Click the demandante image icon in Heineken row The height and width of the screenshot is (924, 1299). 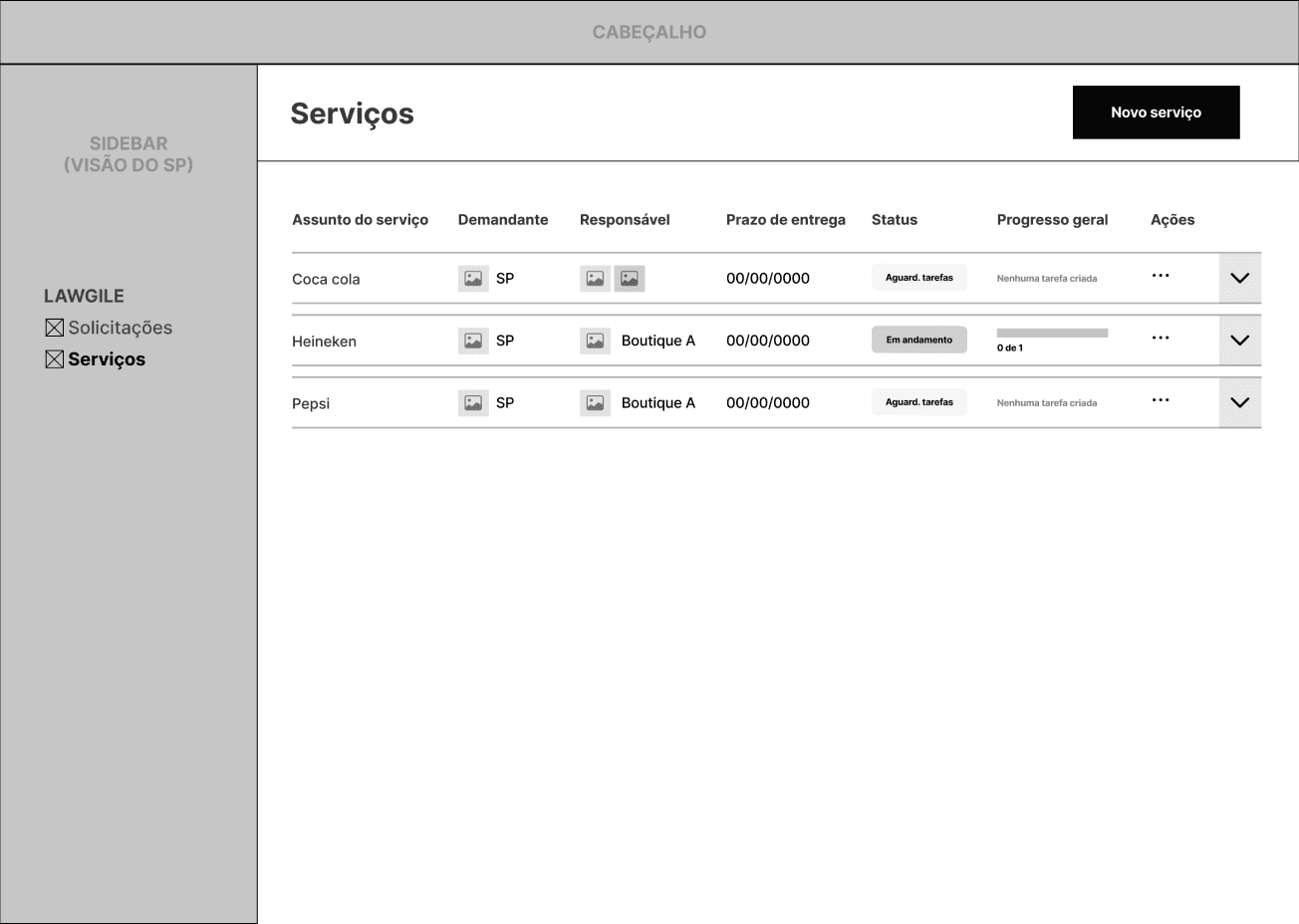(473, 341)
